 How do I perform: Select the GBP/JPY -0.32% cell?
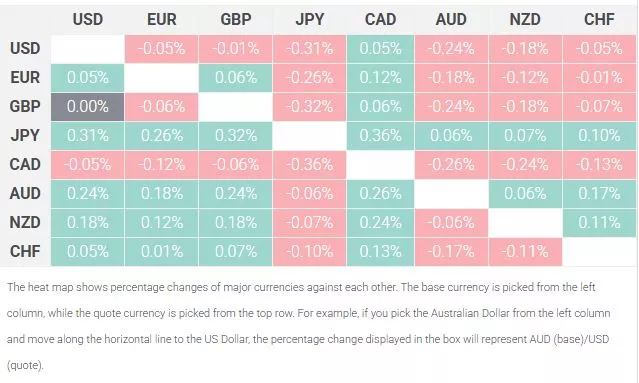[x=310, y=107]
